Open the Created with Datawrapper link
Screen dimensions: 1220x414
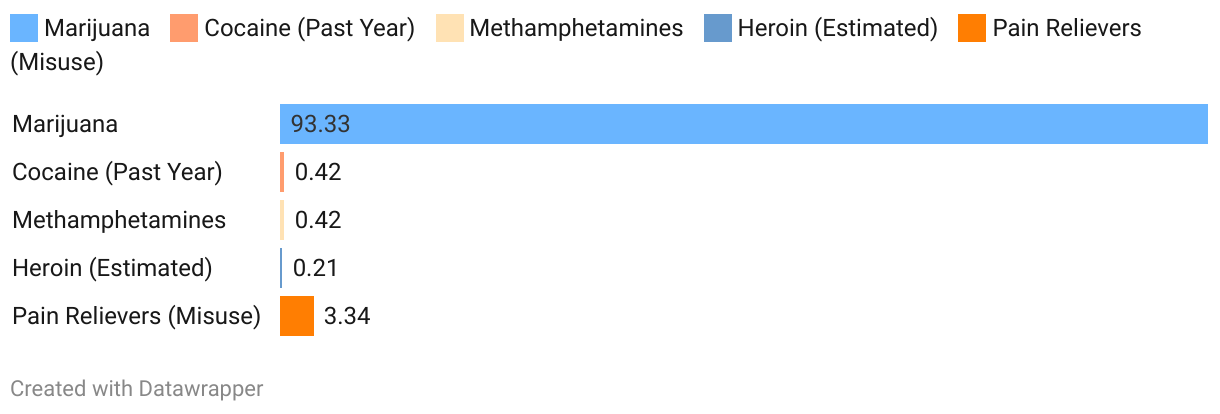137,389
